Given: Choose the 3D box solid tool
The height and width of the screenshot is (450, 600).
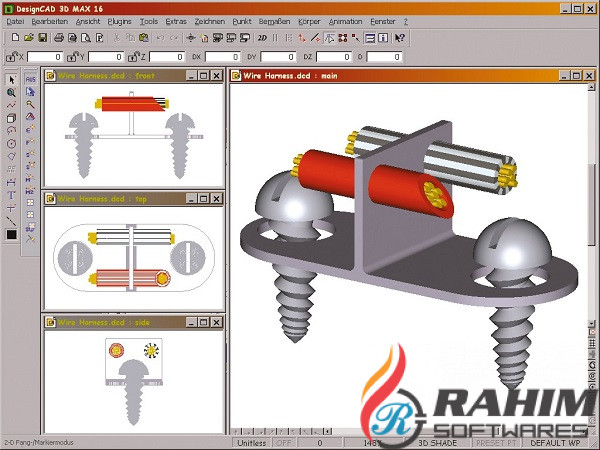Looking at the screenshot, I should coord(11,118).
